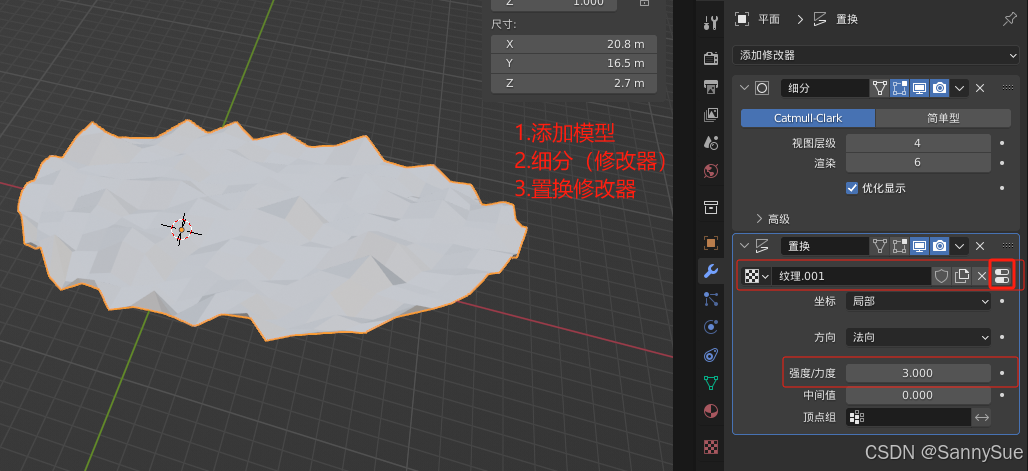Open the 添加修改器 dropdown
Viewport: 1028px width, 471px height.
coord(877,56)
